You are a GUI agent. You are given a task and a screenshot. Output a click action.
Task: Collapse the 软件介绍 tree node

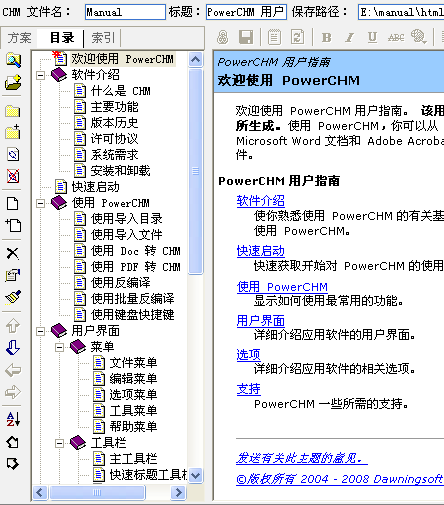tap(40, 75)
